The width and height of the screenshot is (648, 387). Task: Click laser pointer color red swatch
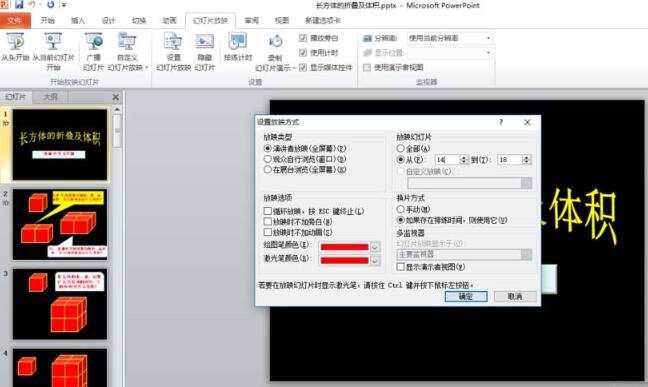[x=344, y=260]
